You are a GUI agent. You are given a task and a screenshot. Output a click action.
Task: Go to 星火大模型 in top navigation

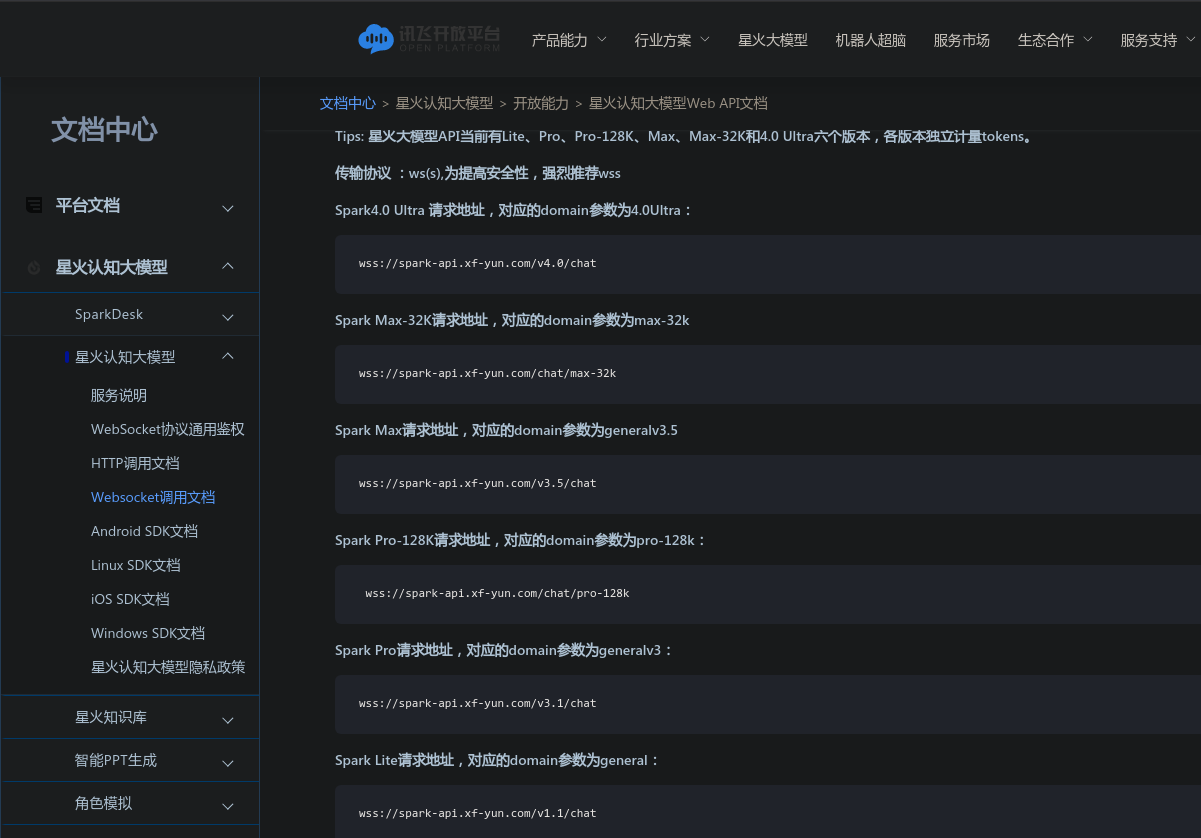[773, 40]
